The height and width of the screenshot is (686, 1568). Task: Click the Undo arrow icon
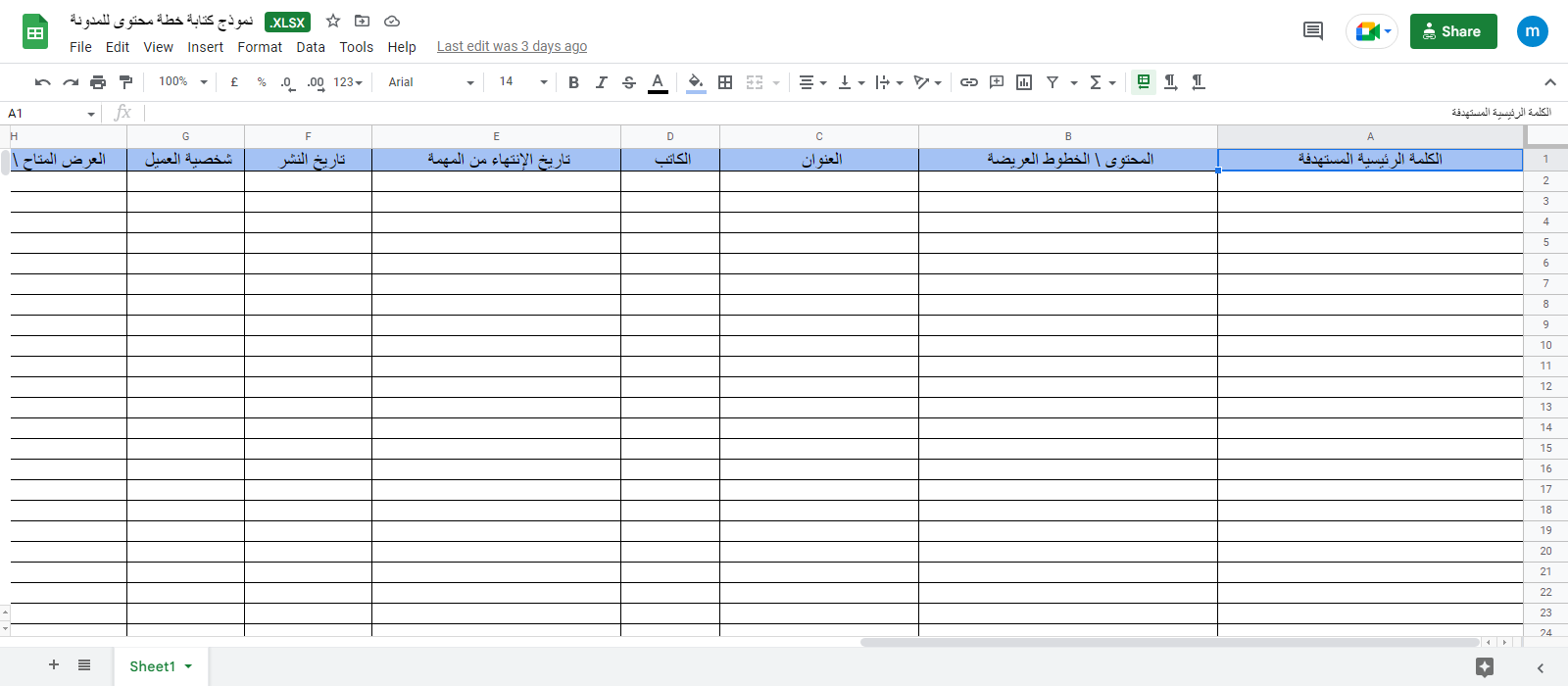42,82
